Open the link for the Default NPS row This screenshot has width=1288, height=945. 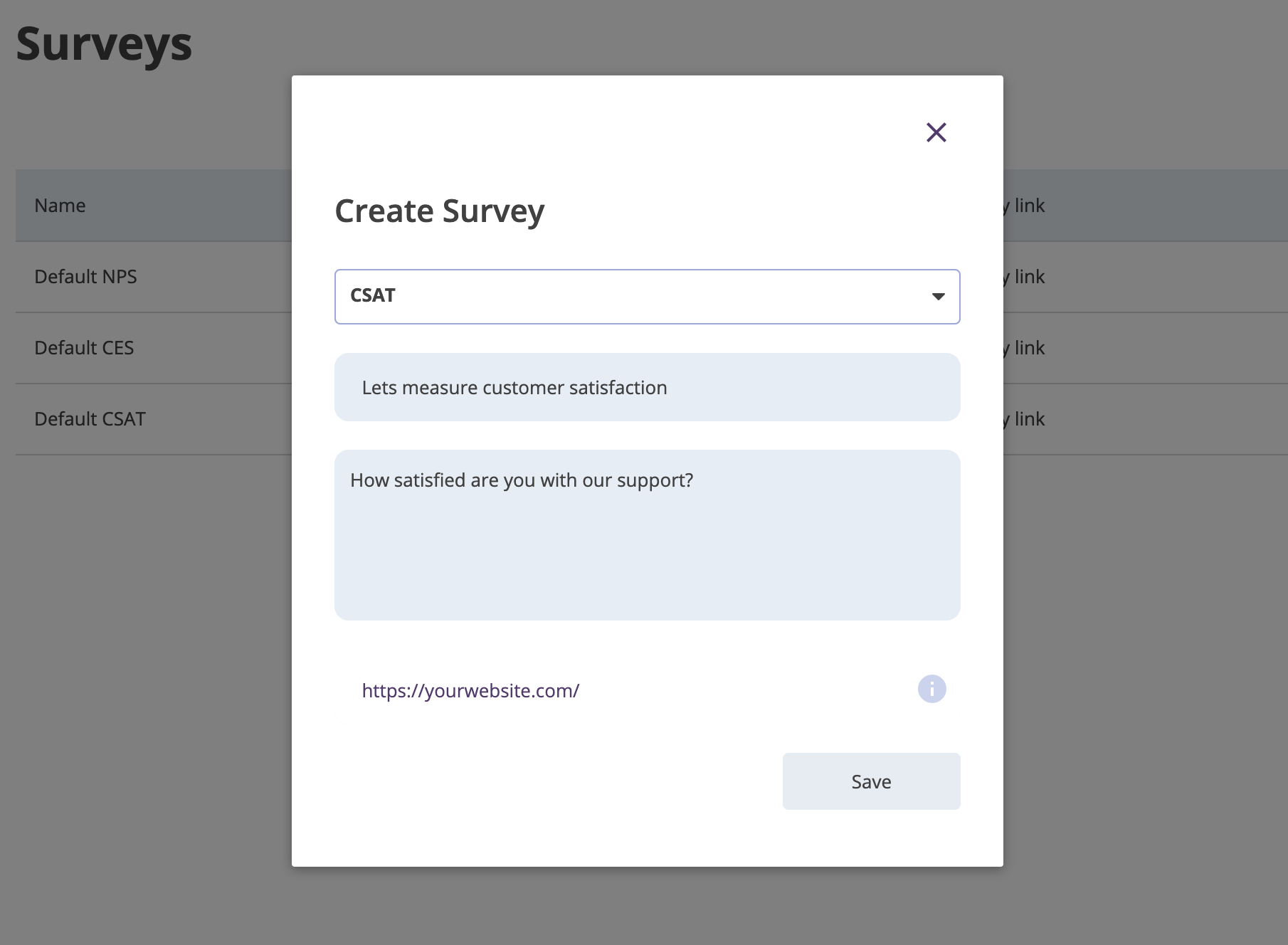tap(1028, 277)
